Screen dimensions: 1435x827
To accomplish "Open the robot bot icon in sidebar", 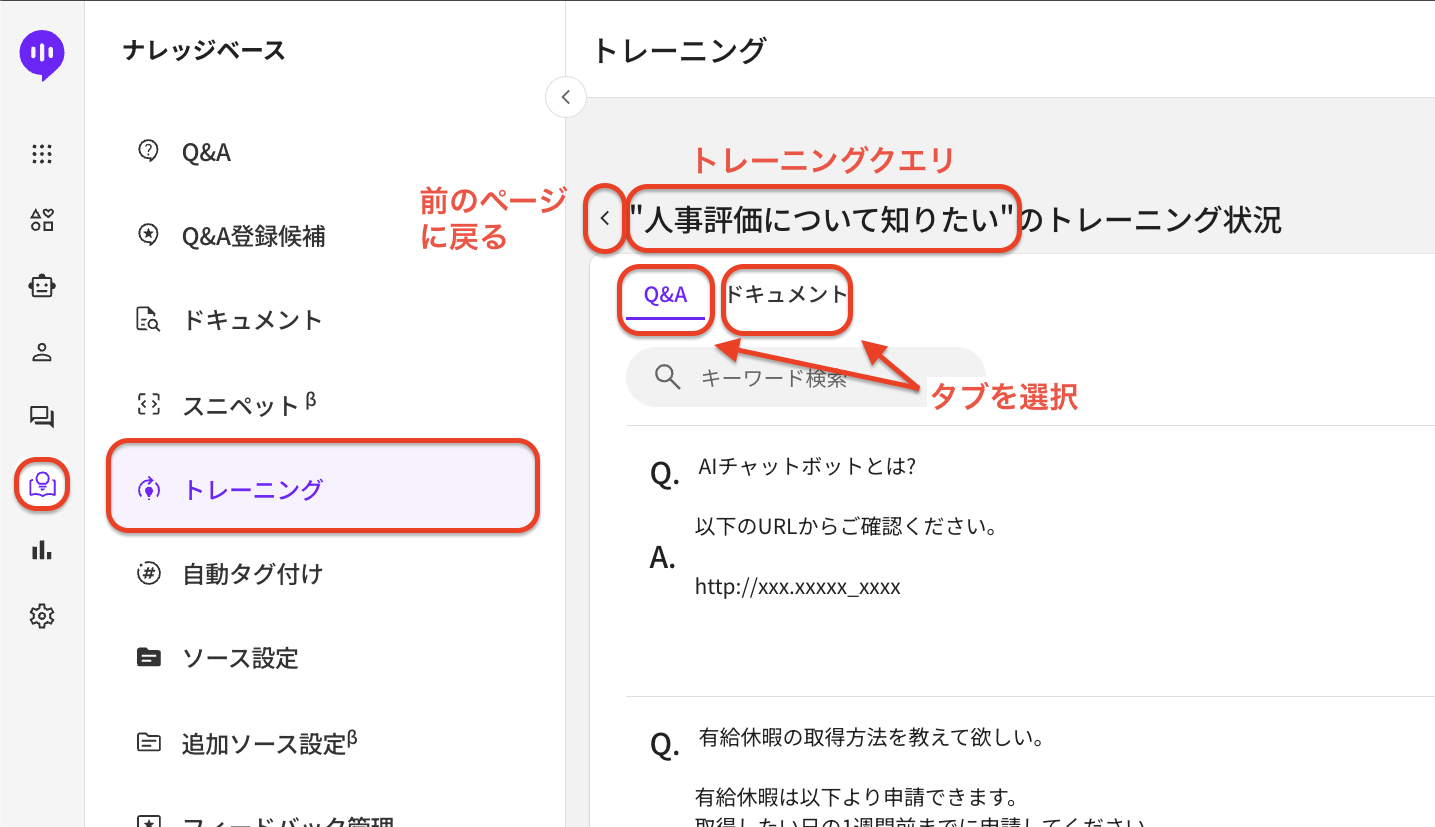I will click(42, 287).
